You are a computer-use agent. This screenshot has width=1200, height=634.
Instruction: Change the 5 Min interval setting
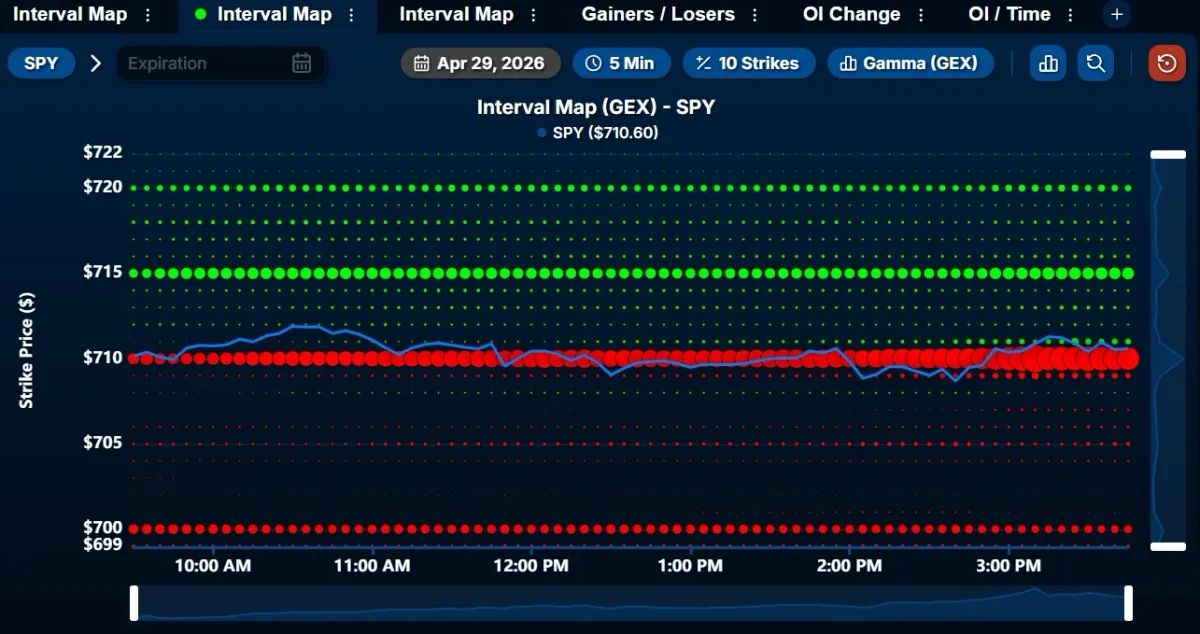pyautogui.click(x=620, y=63)
